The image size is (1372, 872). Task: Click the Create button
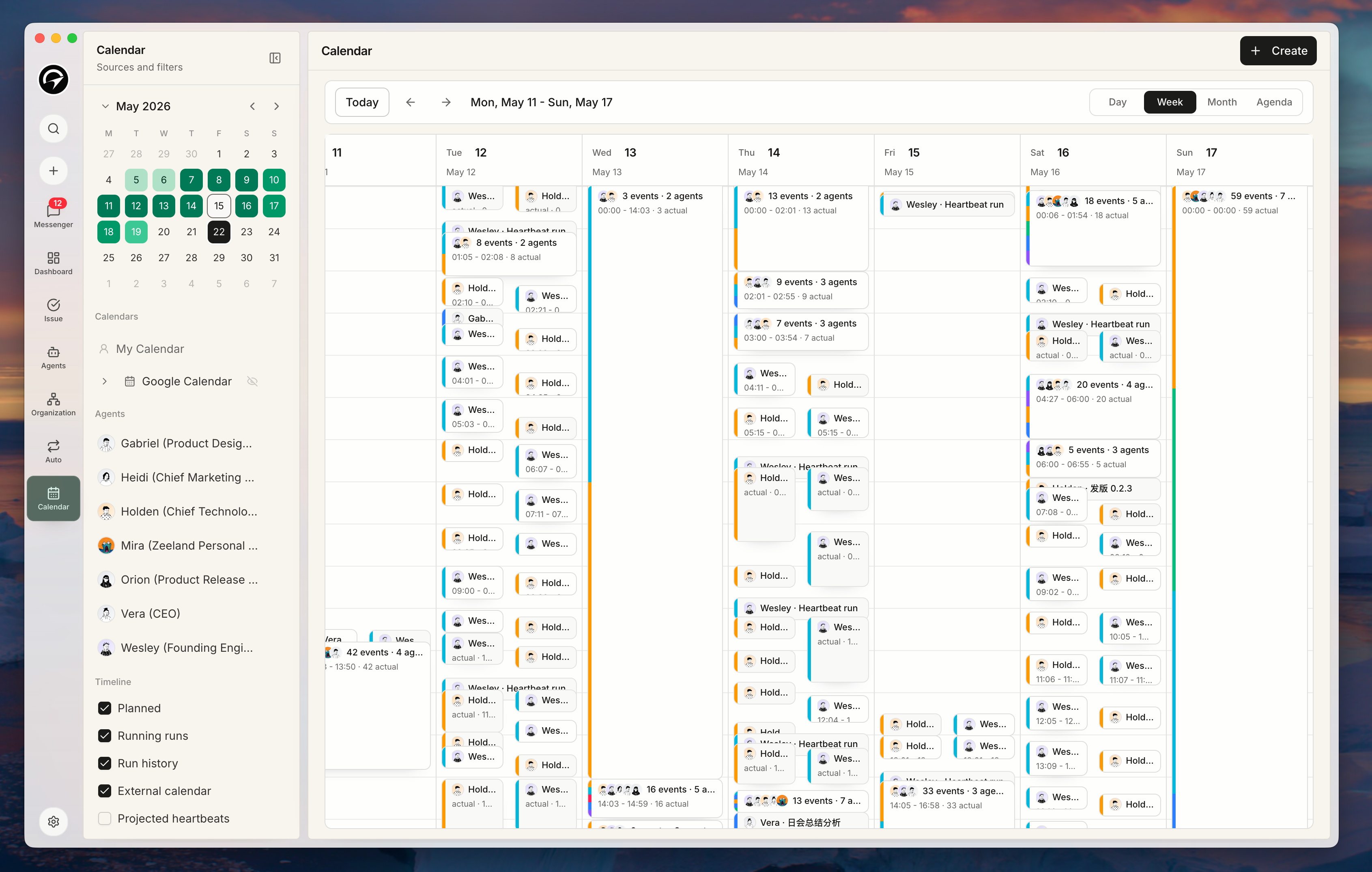coord(1278,51)
